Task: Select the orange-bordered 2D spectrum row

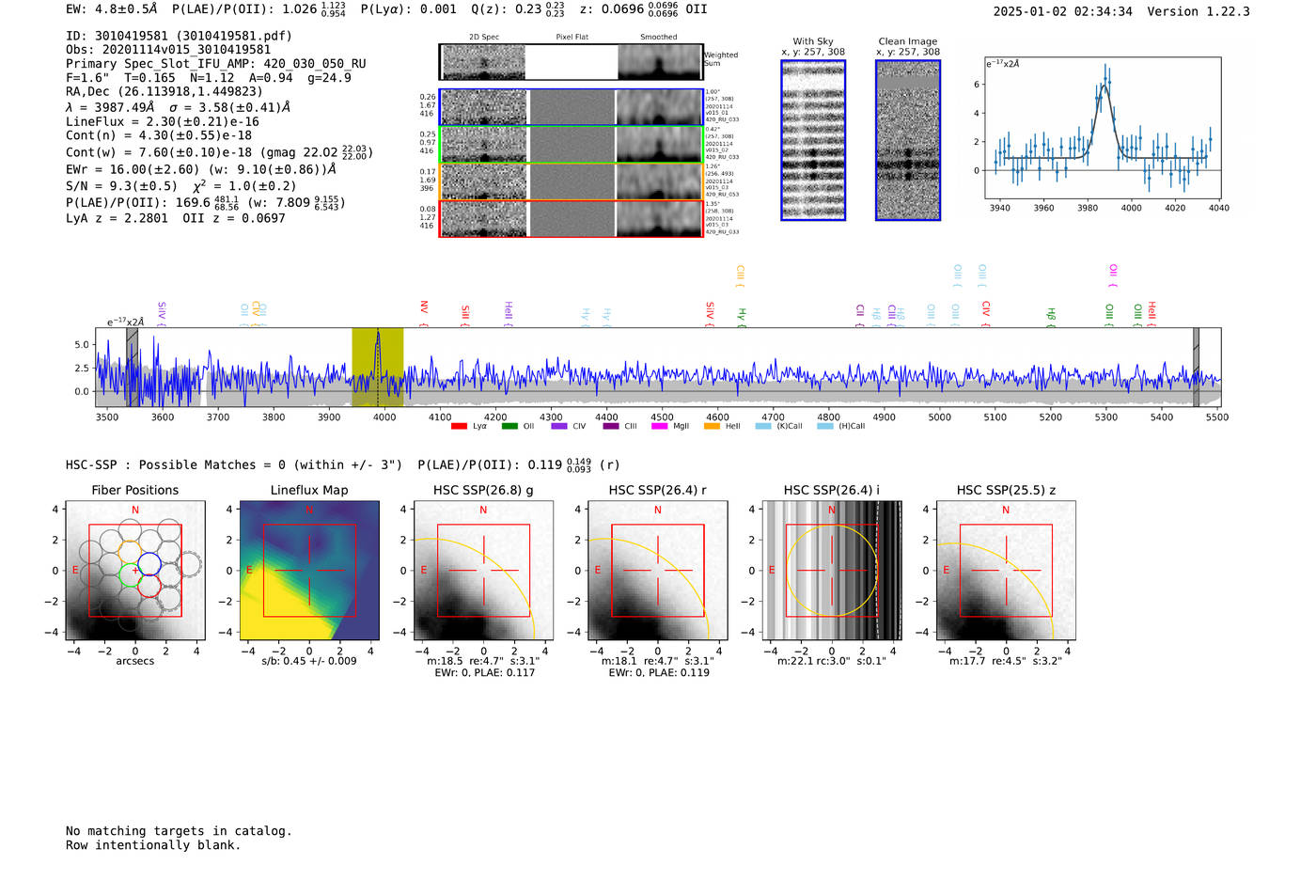Action: [572, 181]
